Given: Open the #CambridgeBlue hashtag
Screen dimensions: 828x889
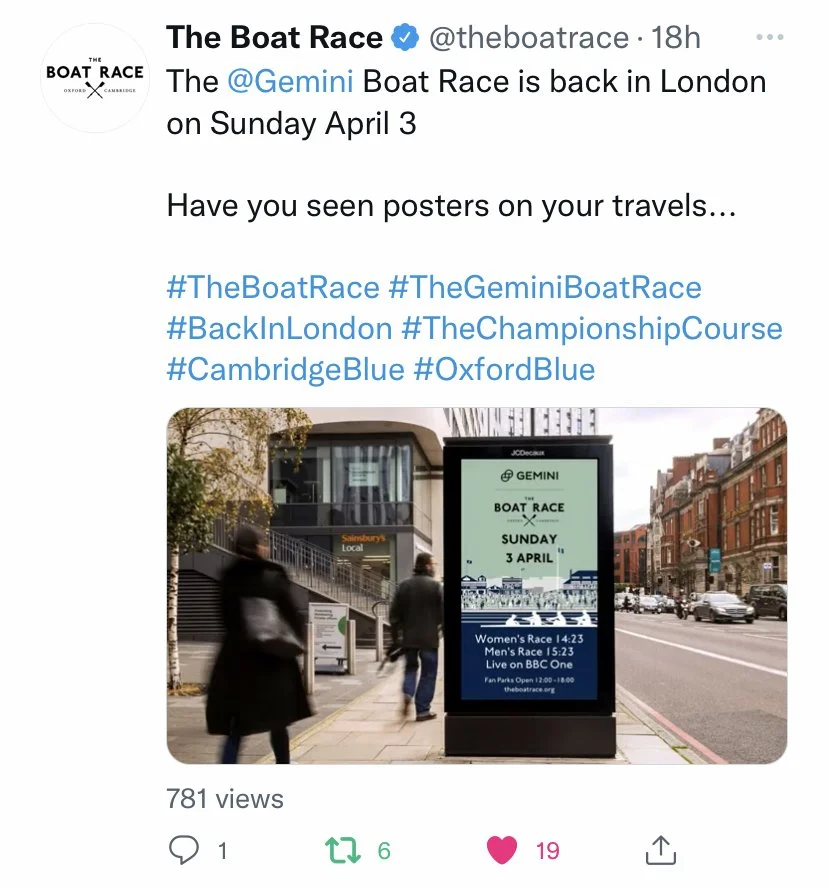Looking at the screenshot, I should [x=286, y=370].
